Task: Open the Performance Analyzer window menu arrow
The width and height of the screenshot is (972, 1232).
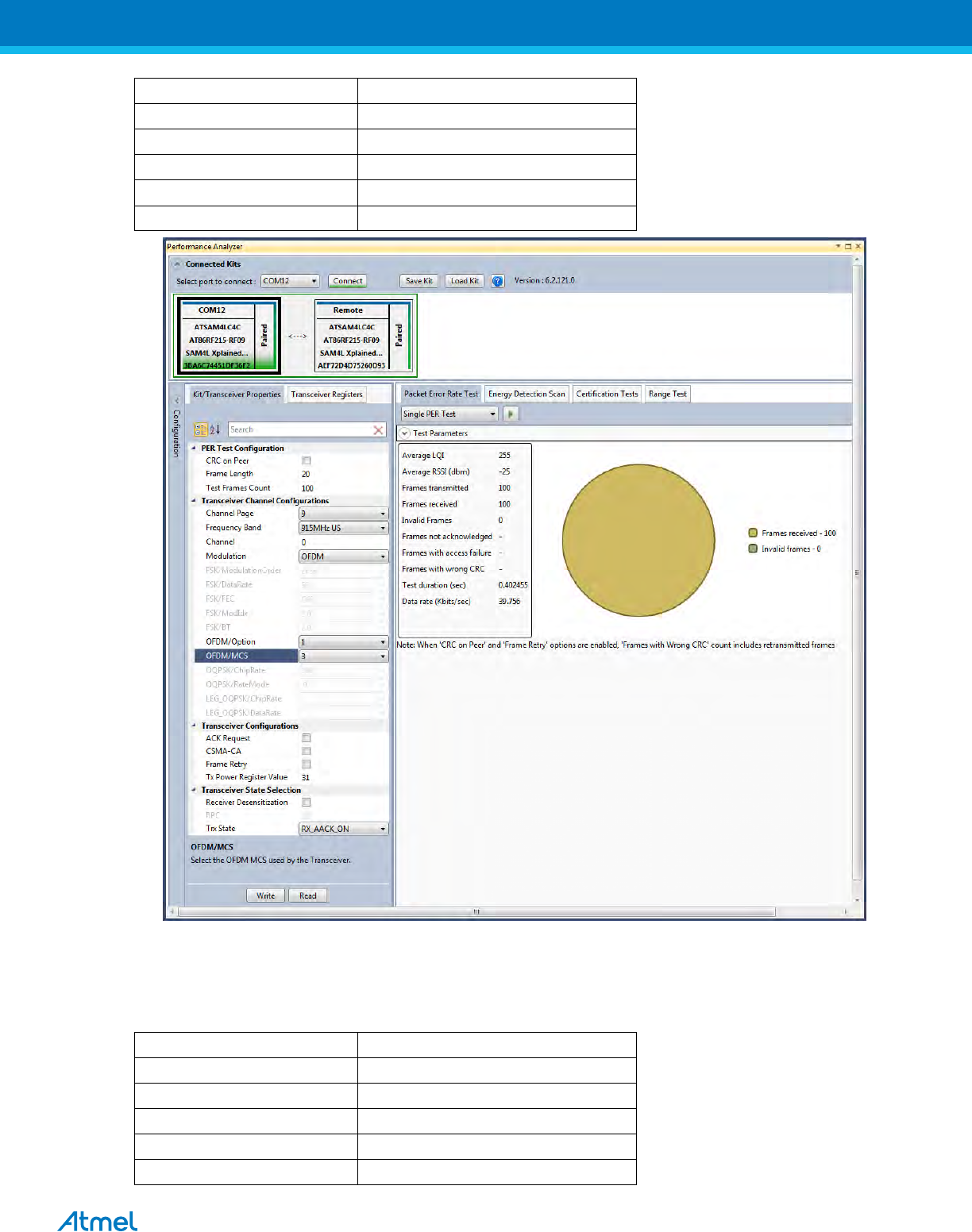Action: click(838, 246)
